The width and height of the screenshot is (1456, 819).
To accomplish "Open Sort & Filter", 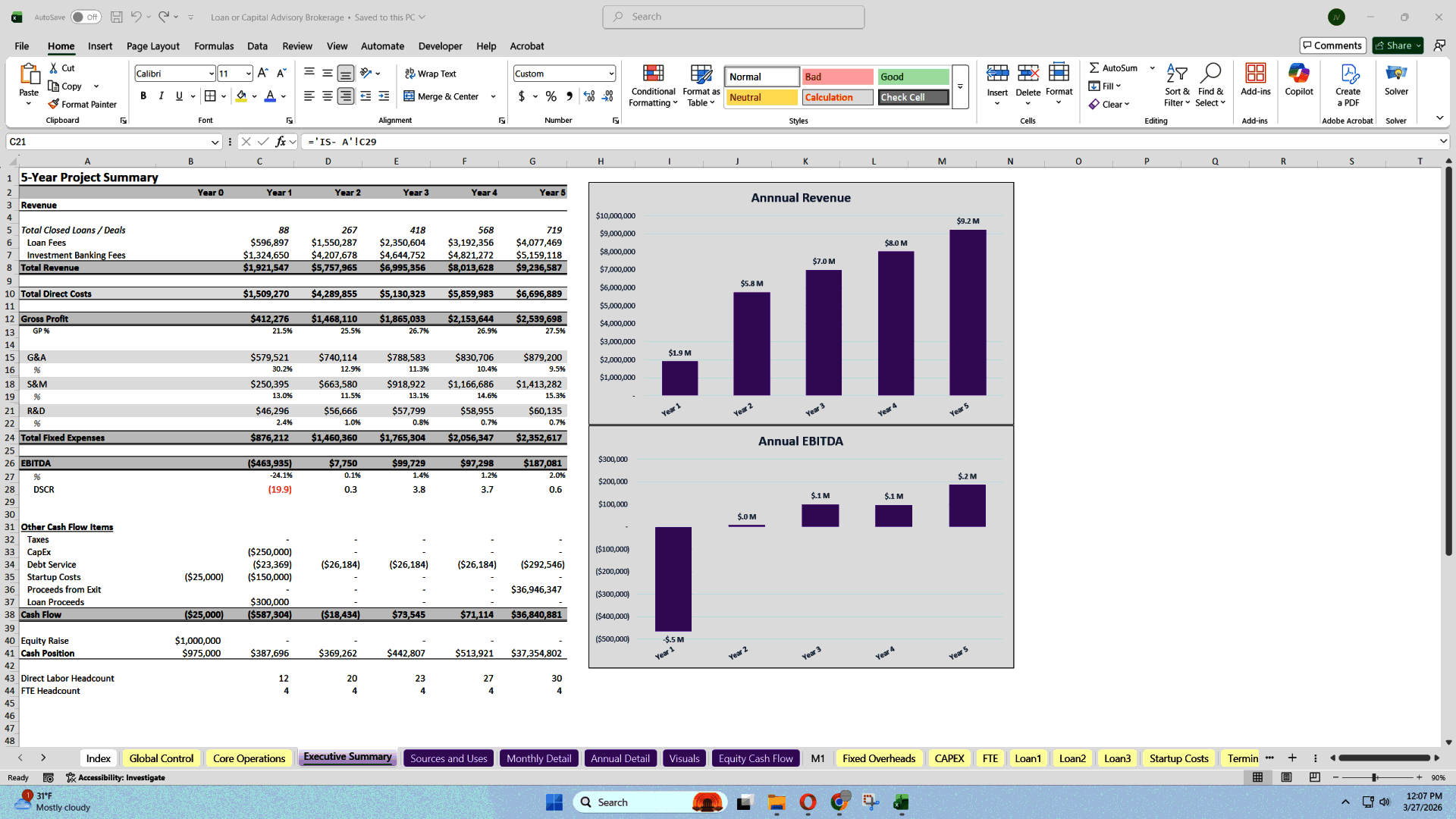I will 1176,85.
